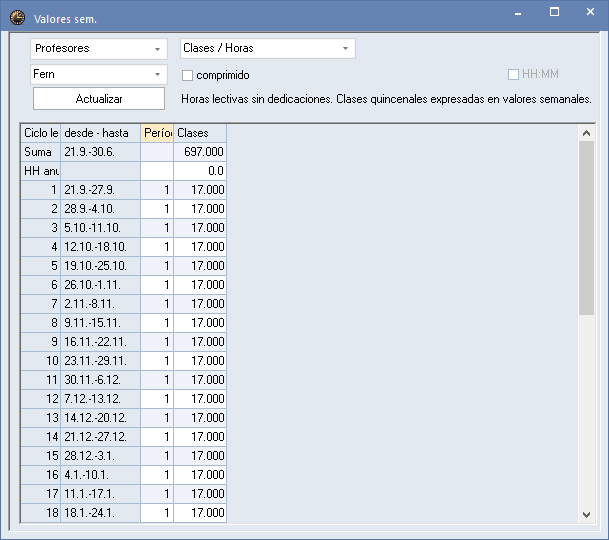Click the vertical scrollbar thumb
Viewport: 609px width, 540px height.
[586, 228]
